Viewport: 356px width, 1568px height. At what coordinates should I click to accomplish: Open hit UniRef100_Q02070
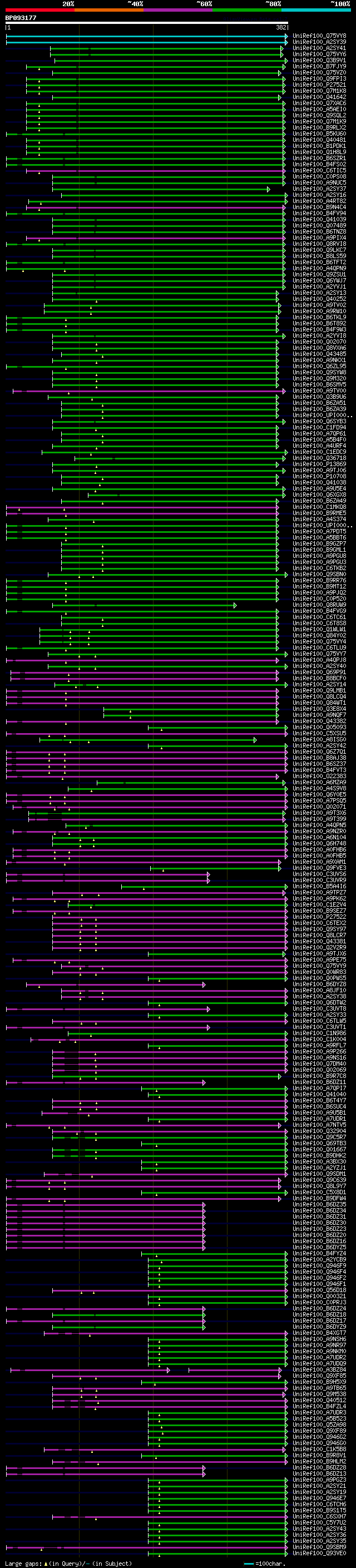point(319,342)
